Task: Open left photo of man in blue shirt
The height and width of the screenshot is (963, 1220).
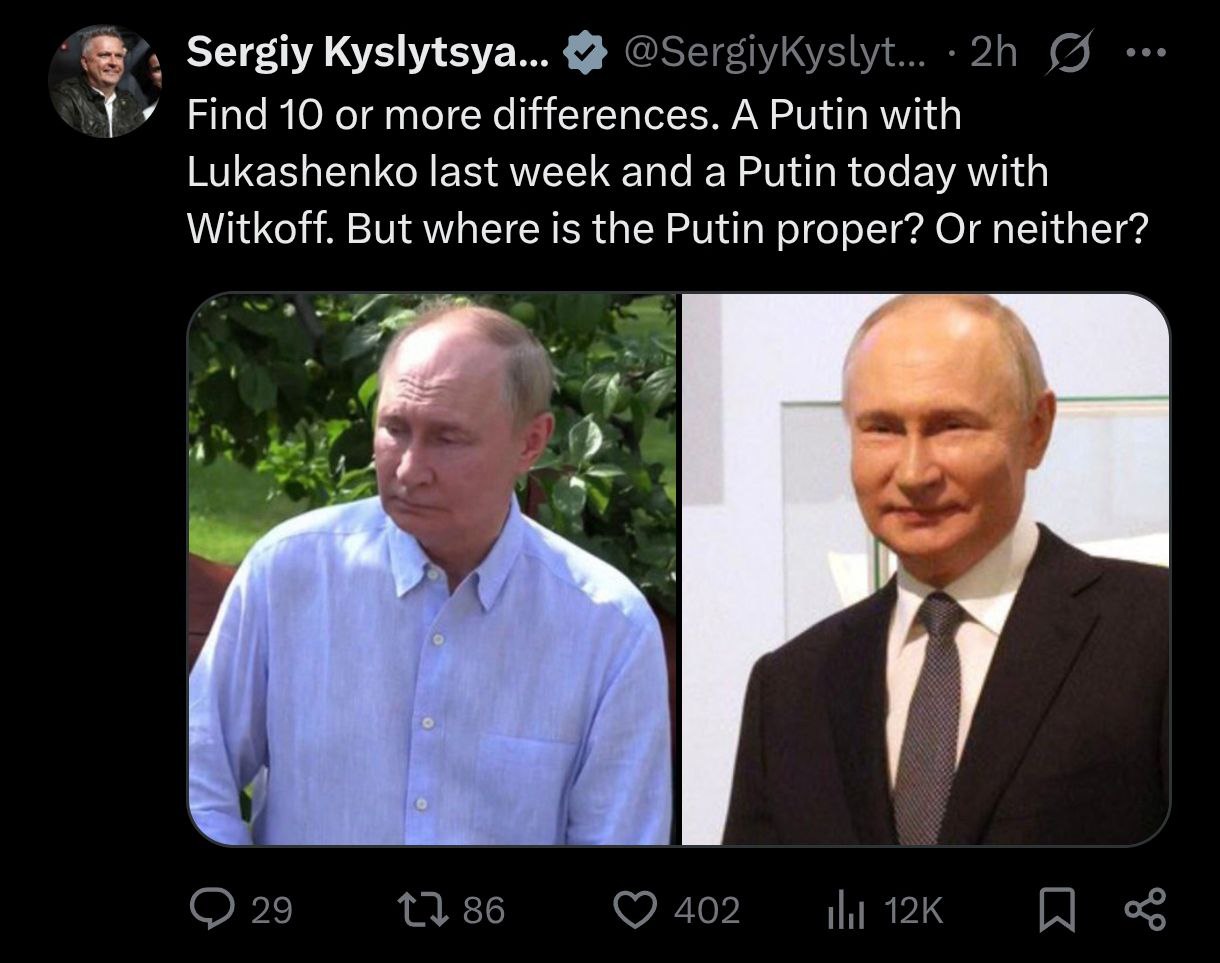Action: 432,568
